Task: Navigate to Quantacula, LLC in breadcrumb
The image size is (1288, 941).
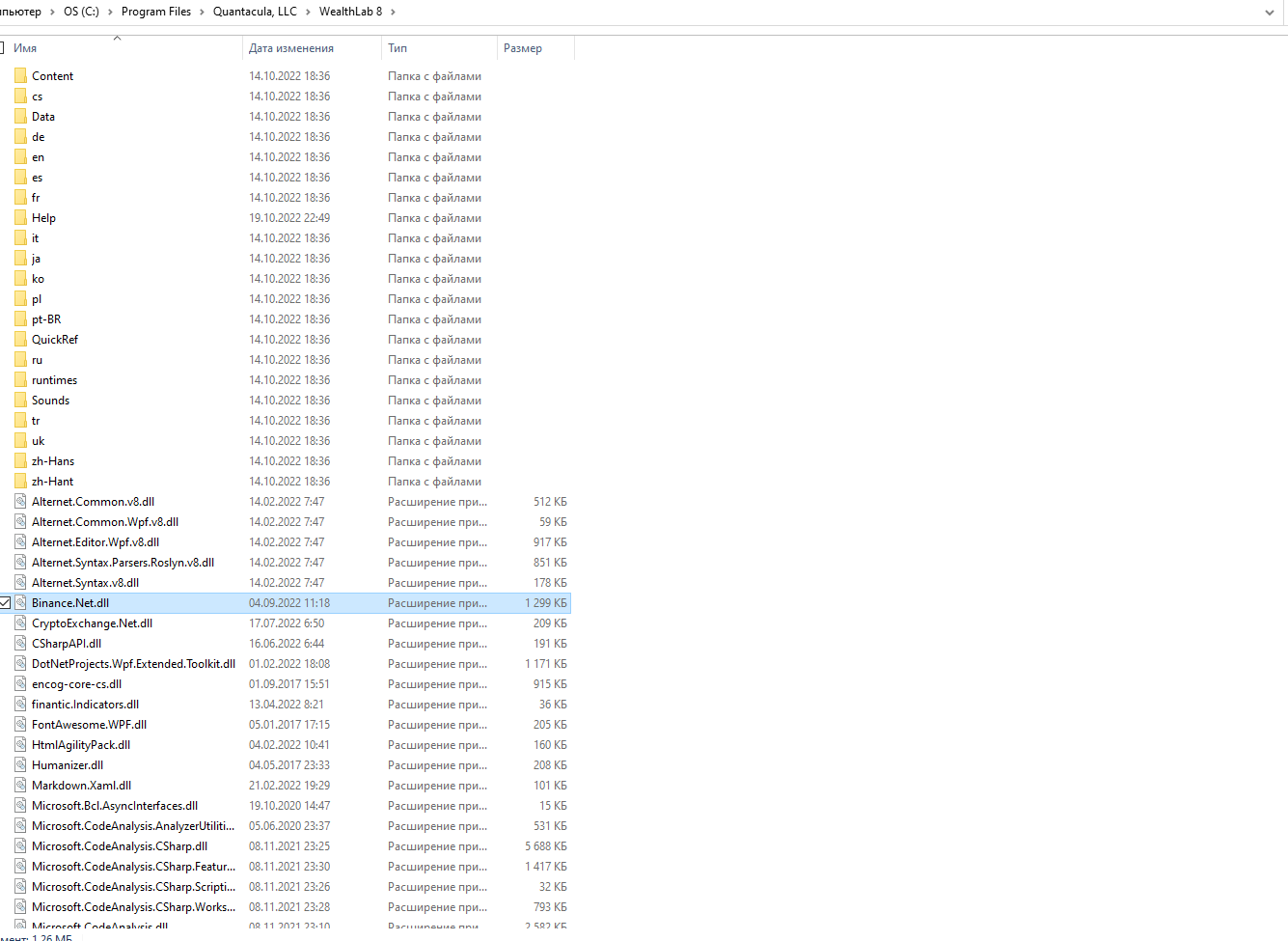Action: pos(255,12)
